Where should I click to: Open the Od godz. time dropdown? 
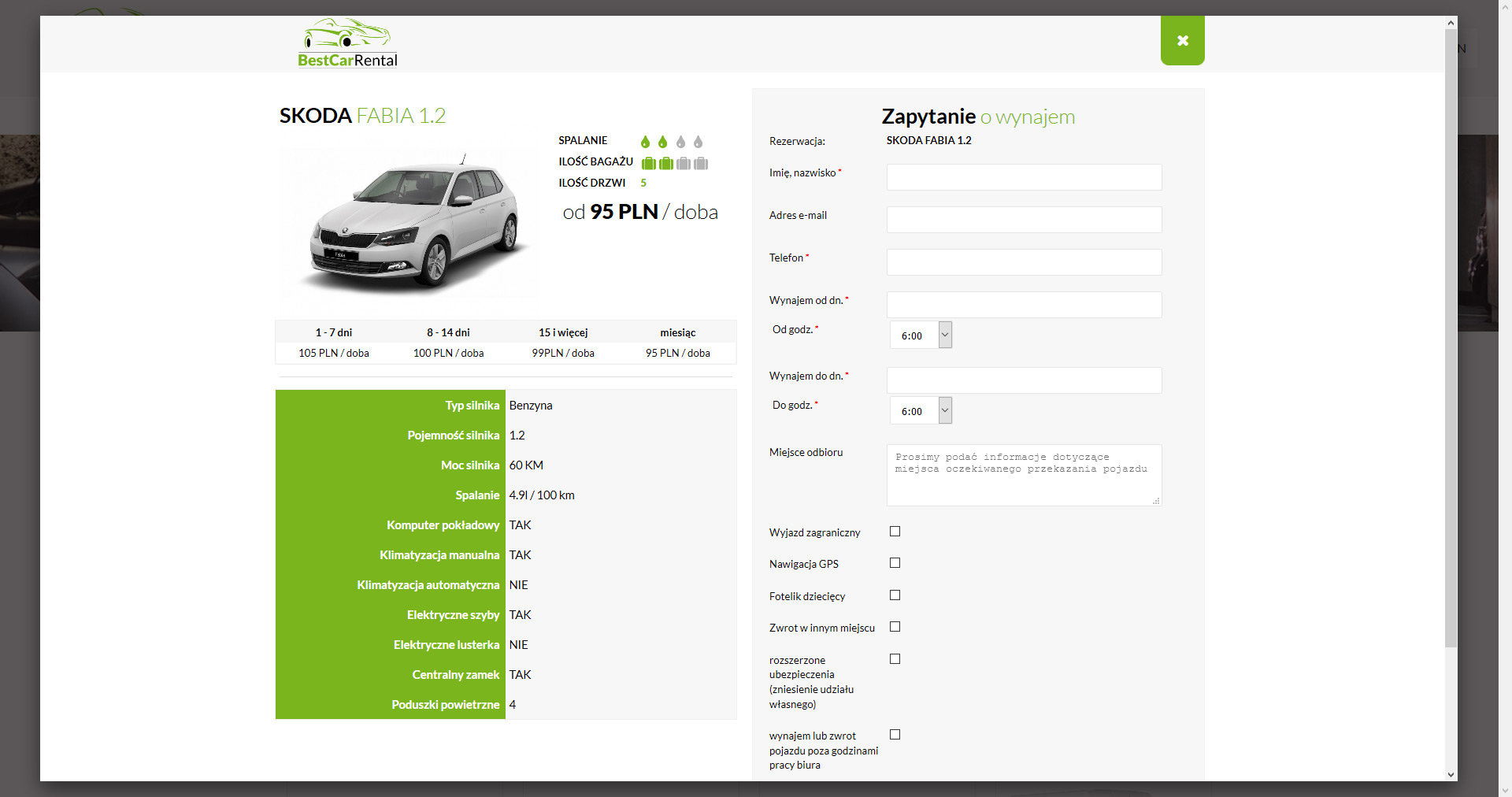coord(921,335)
